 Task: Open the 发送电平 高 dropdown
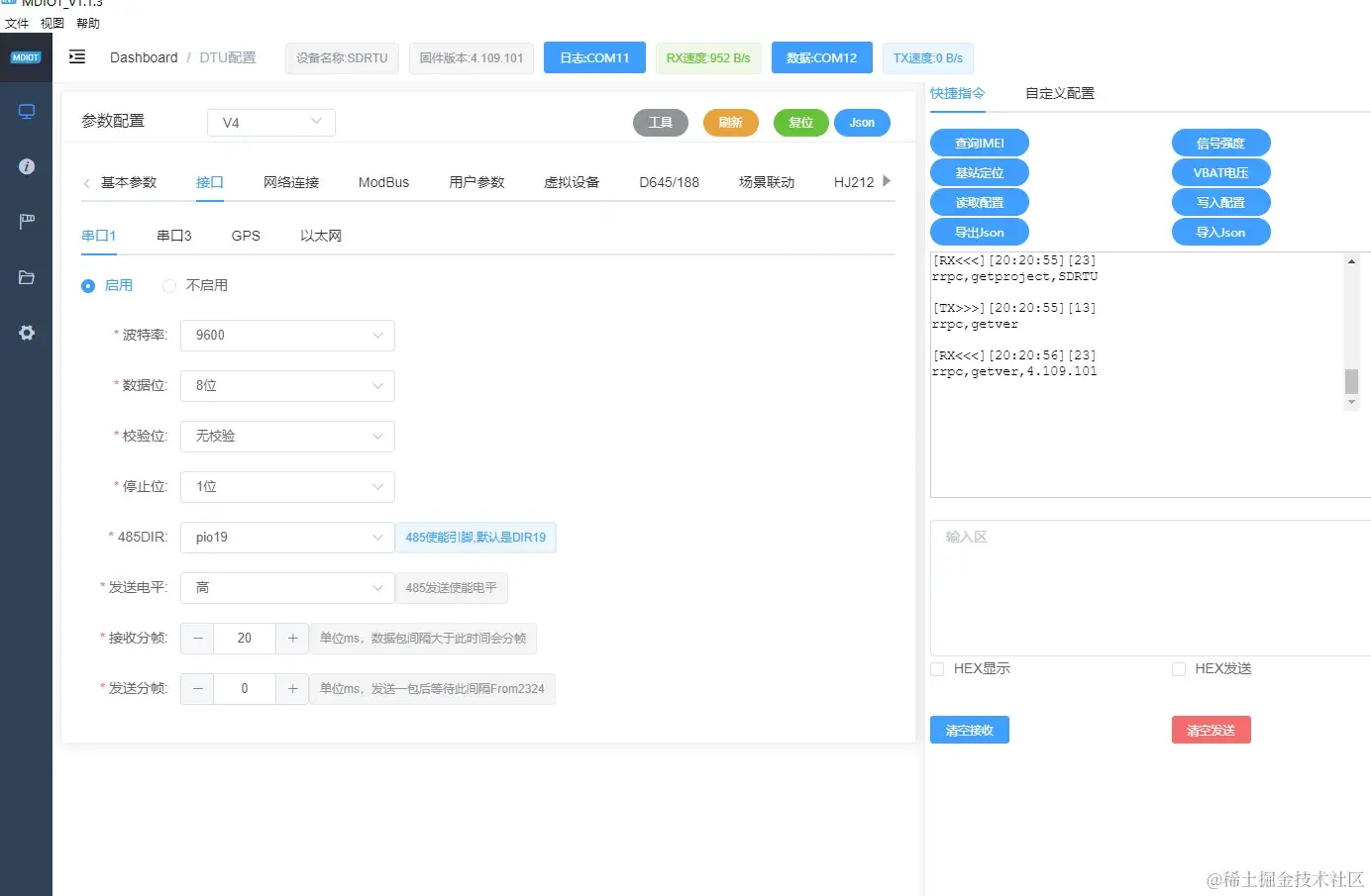[x=287, y=588]
